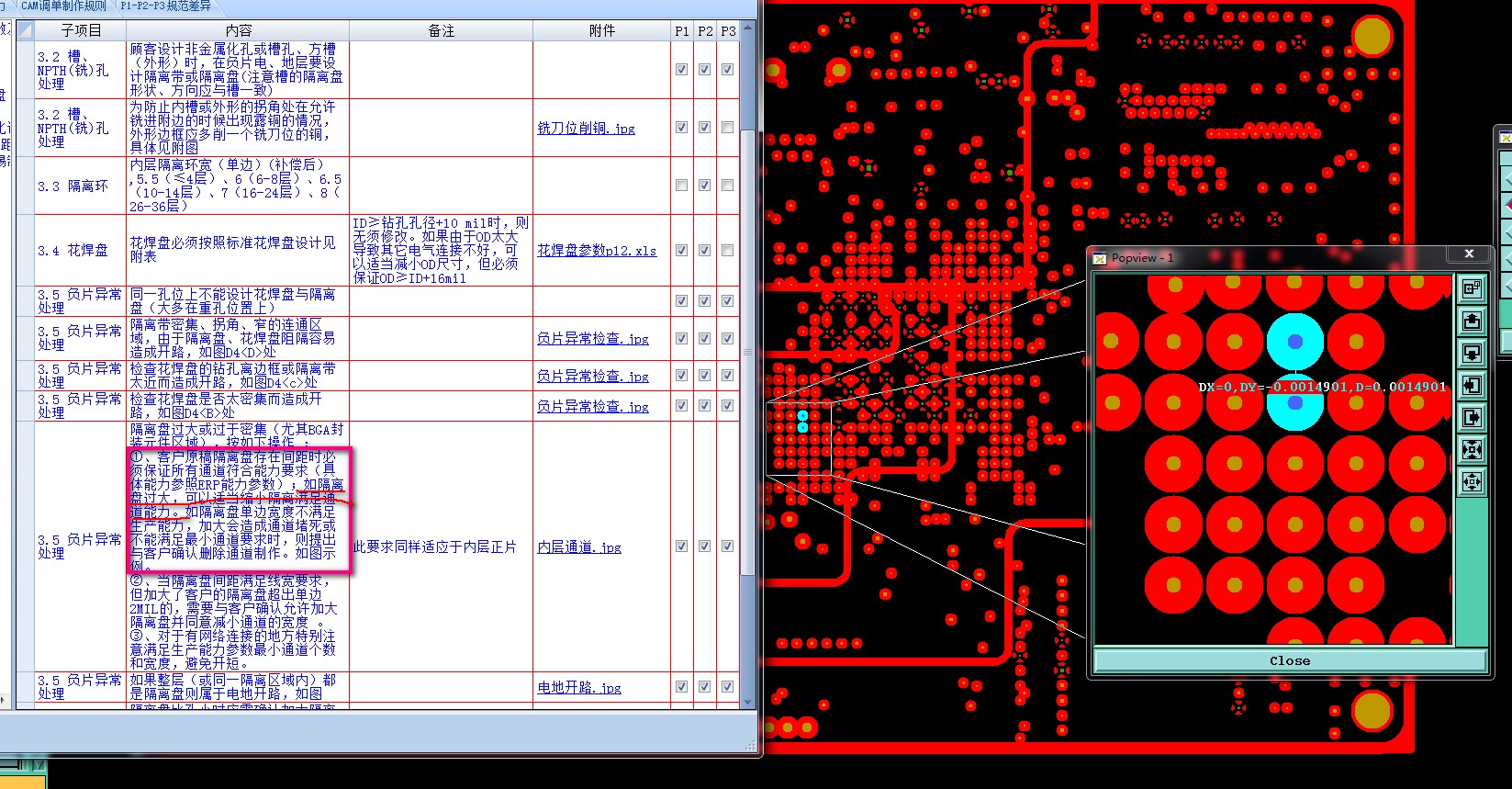This screenshot has width=1512, height=789.
Task: Click the upper cyan highlighted pad in Popview
Action: click(1294, 341)
